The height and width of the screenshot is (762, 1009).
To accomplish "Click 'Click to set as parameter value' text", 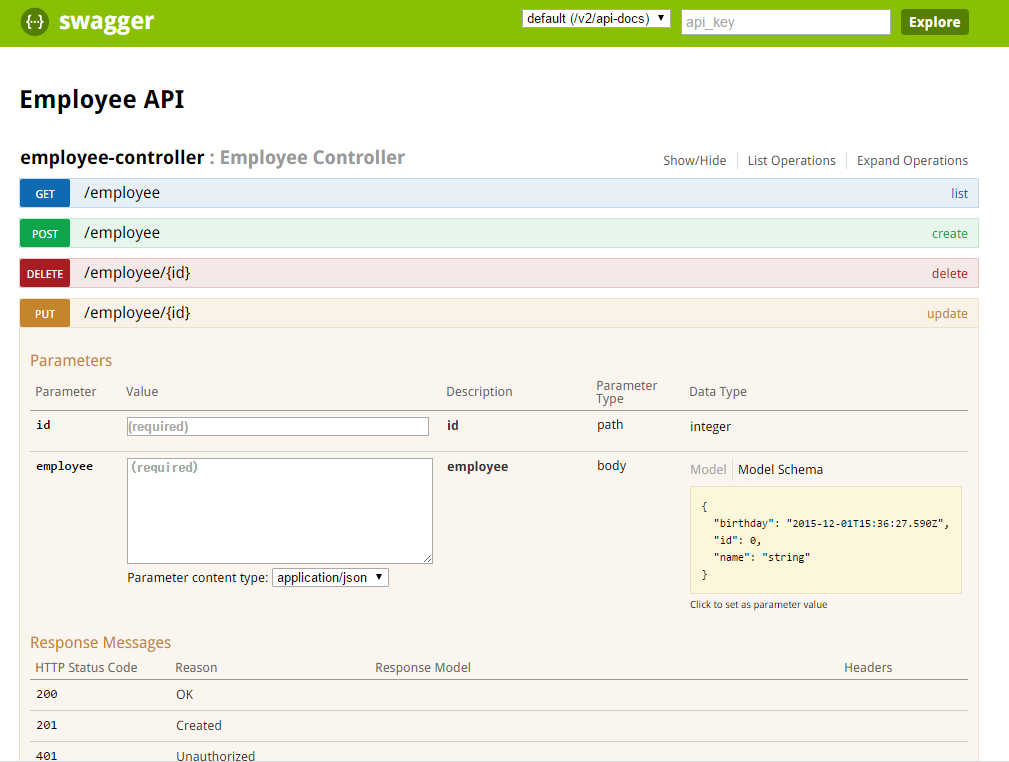I will 758,604.
